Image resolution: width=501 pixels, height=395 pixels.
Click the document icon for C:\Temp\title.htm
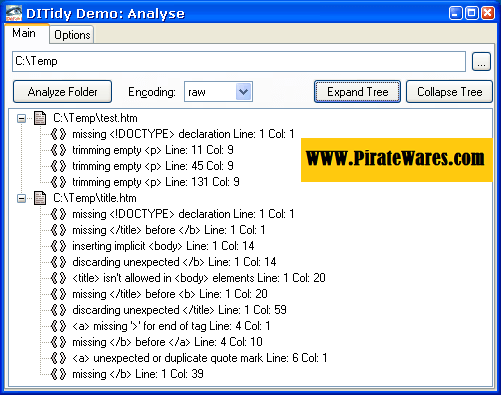click(x=40, y=198)
